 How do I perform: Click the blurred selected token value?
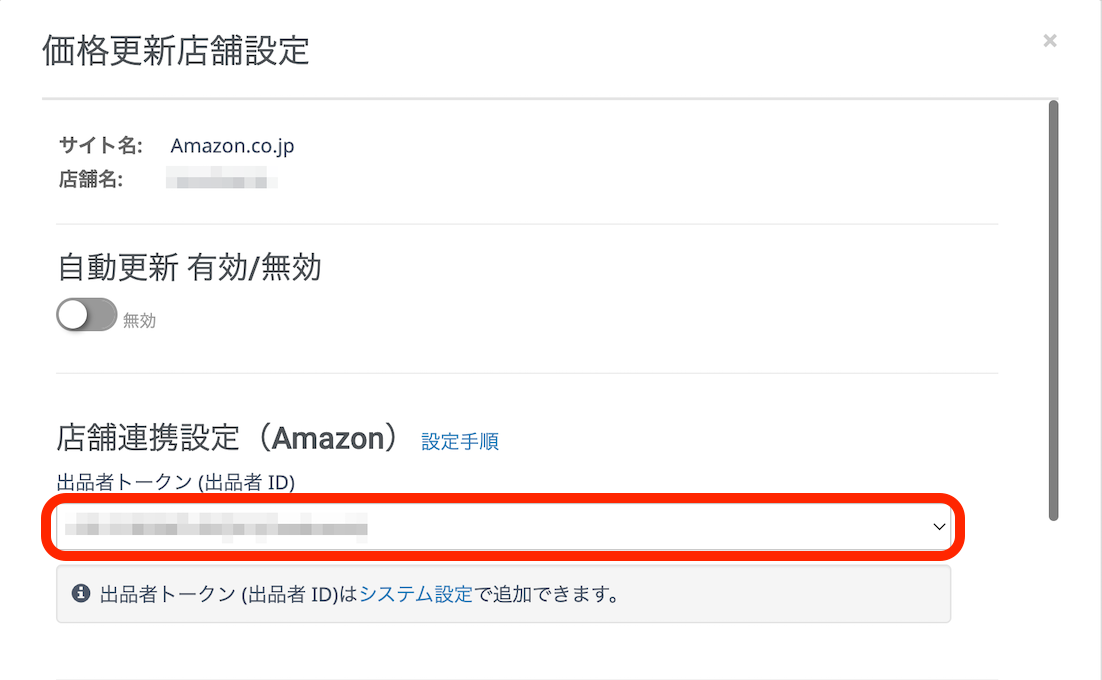click(x=215, y=526)
